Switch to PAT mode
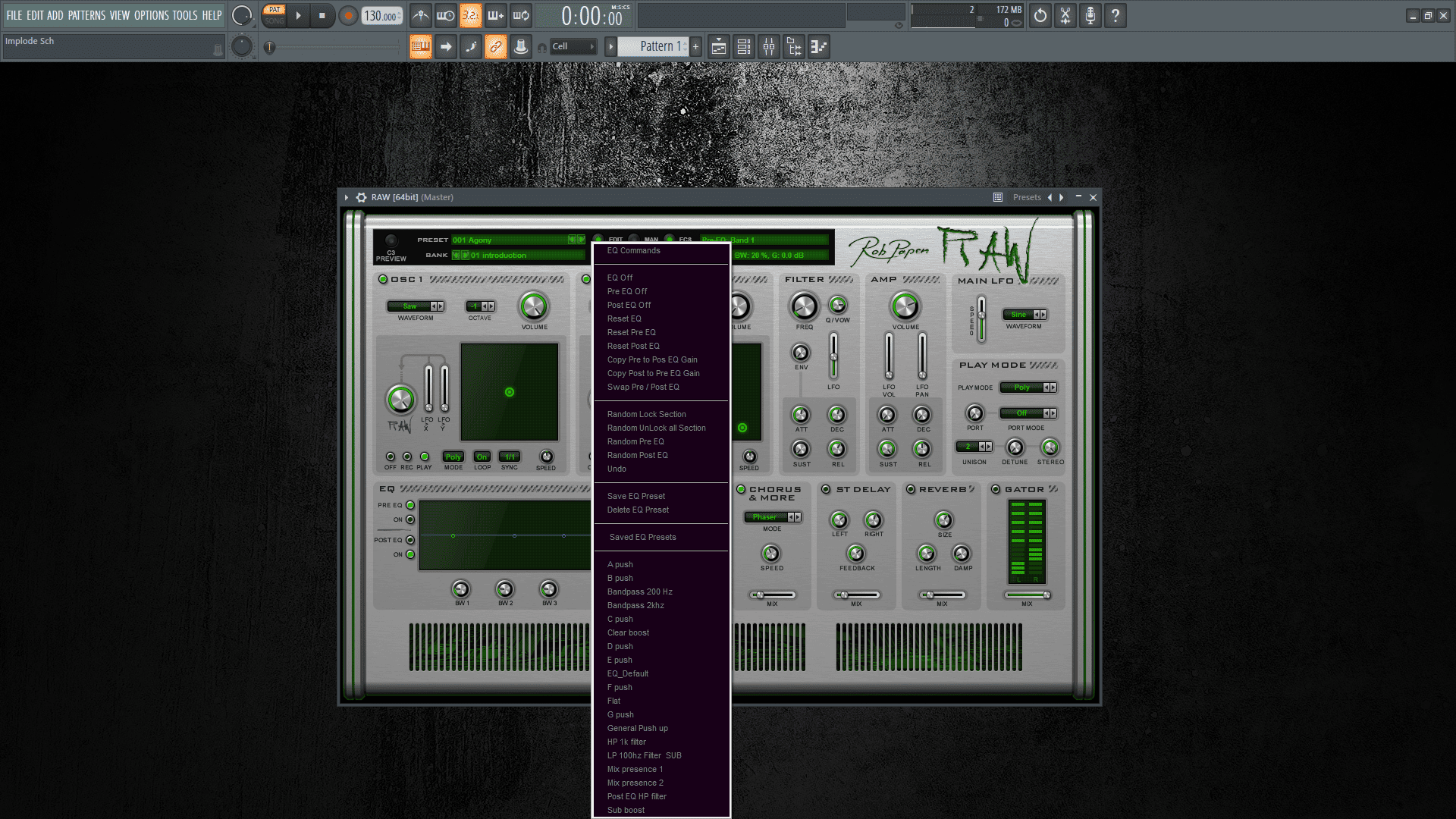This screenshot has height=819, width=1456. (275, 10)
